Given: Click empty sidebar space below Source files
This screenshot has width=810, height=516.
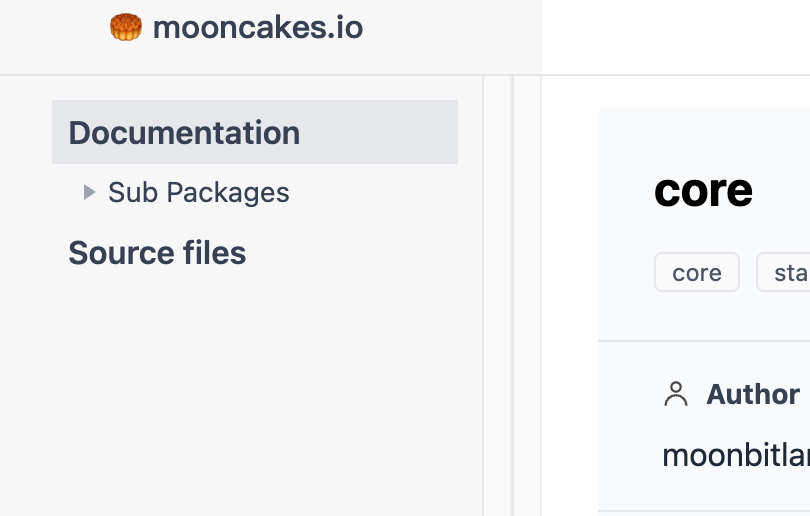Looking at the screenshot, I should tap(241, 393).
